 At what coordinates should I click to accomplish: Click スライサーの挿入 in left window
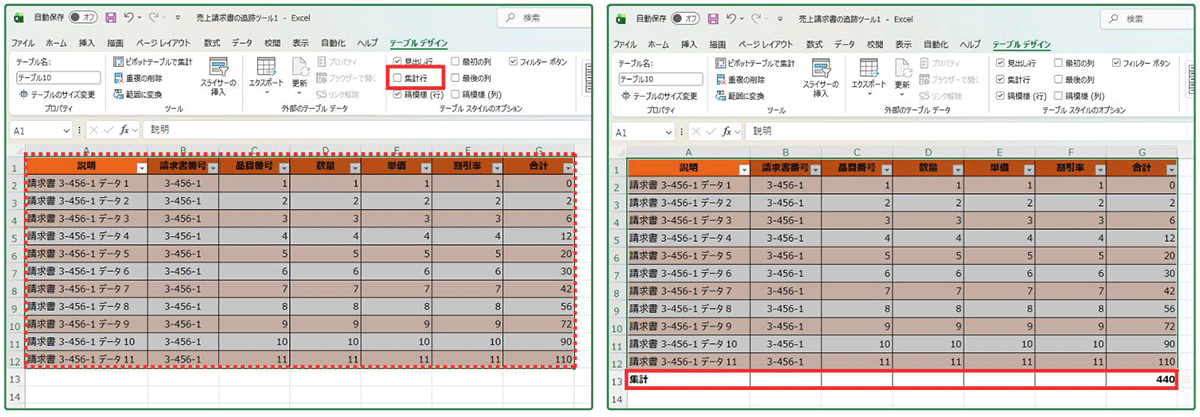coord(218,77)
